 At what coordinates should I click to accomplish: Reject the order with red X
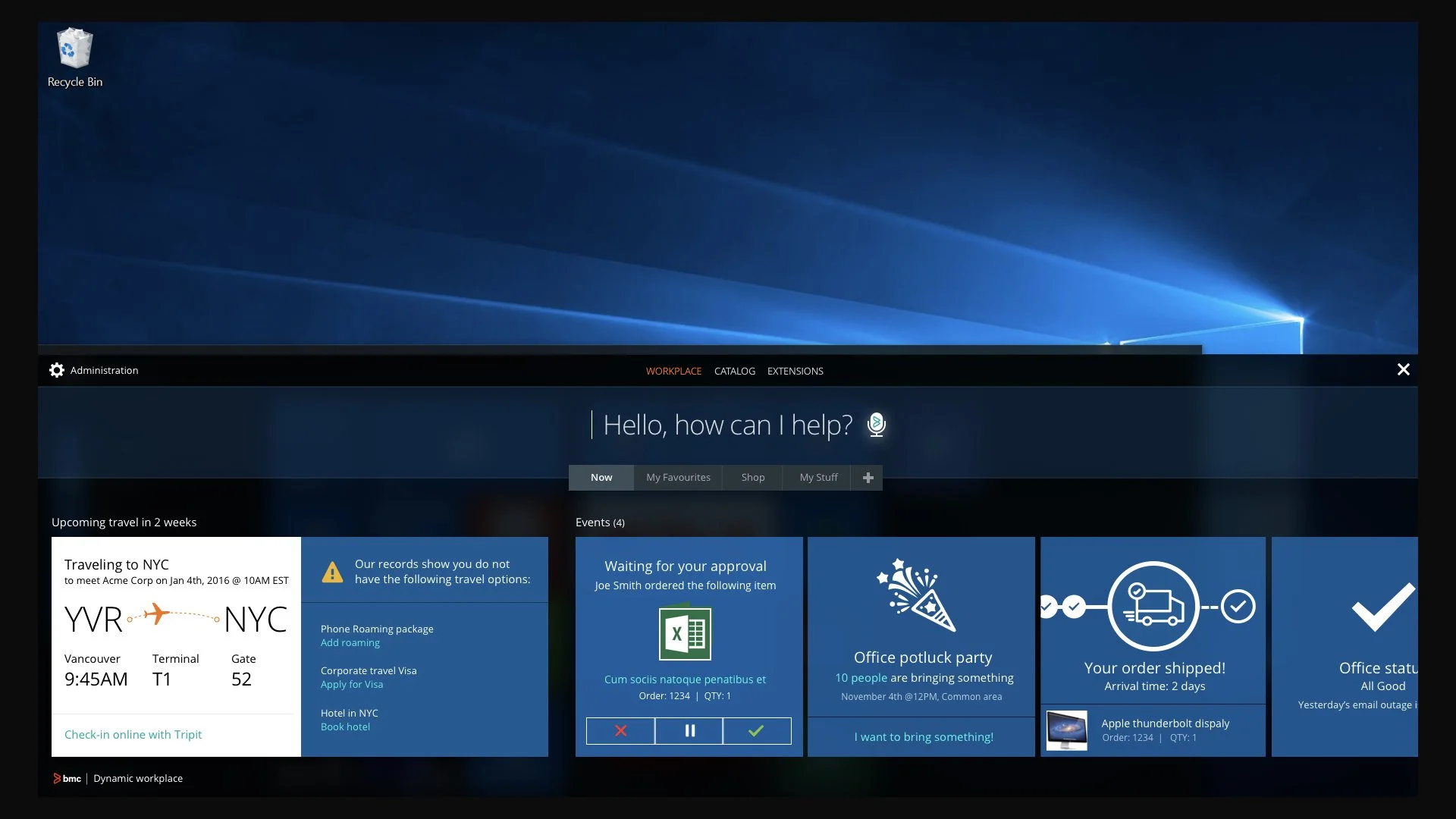tap(620, 731)
